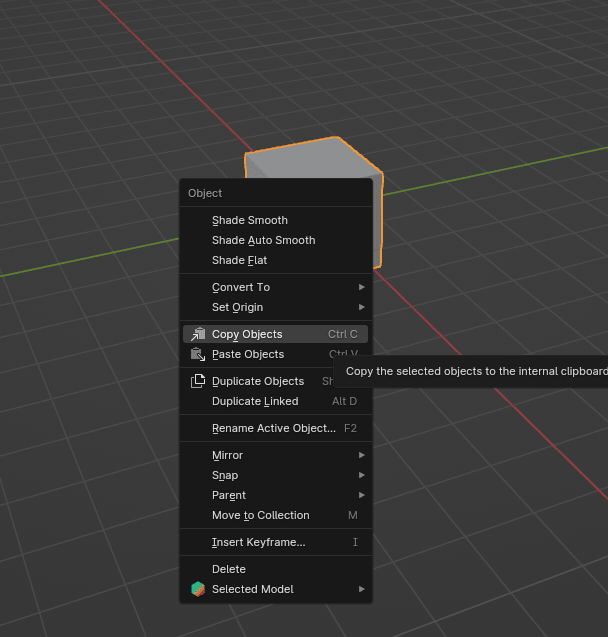Select Duplicate Linked option

click(255, 401)
